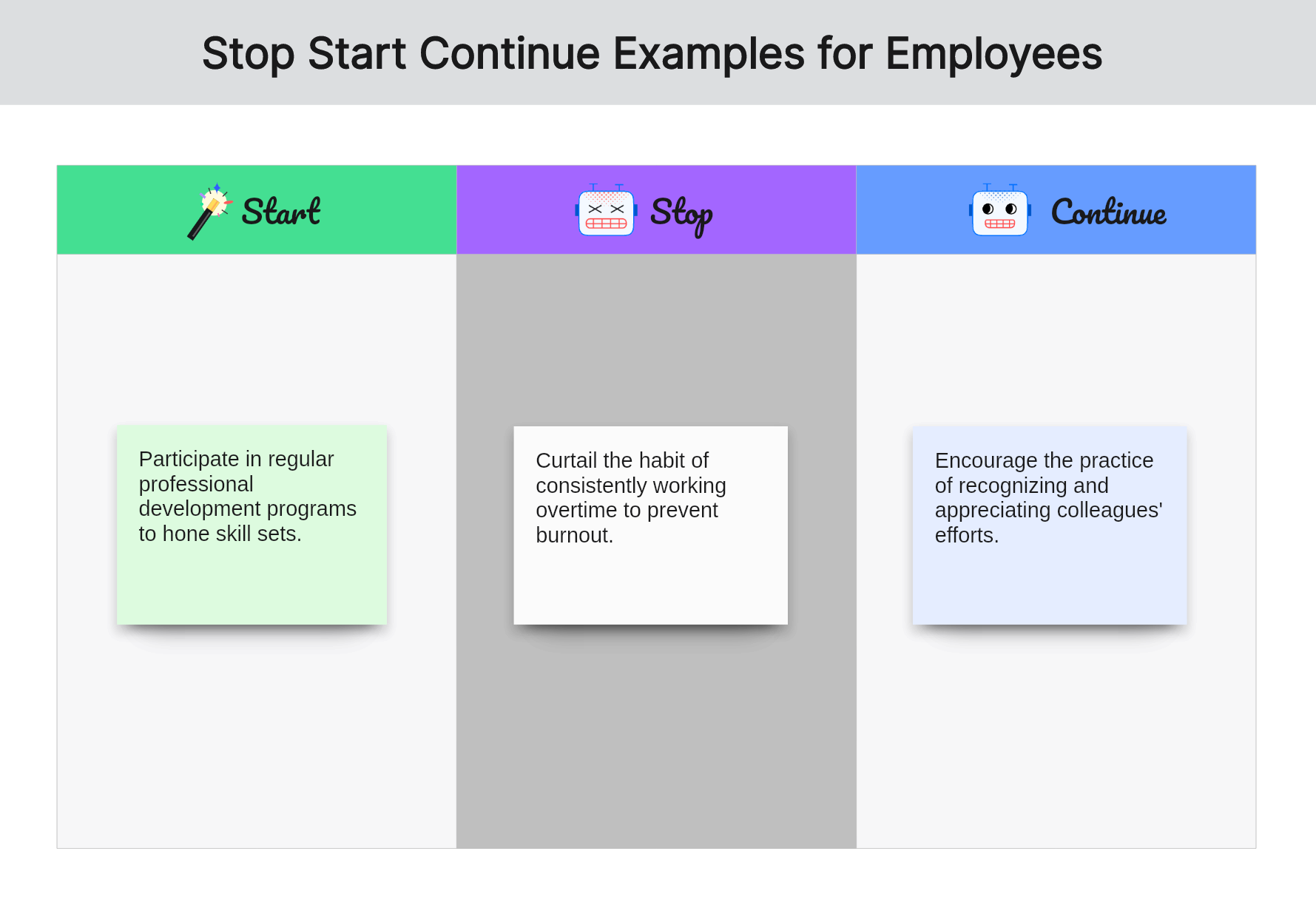This screenshot has width=1316, height=897.
Task: Click the smiling robot icon beside Continue
Action: [x=1000, y=210]
